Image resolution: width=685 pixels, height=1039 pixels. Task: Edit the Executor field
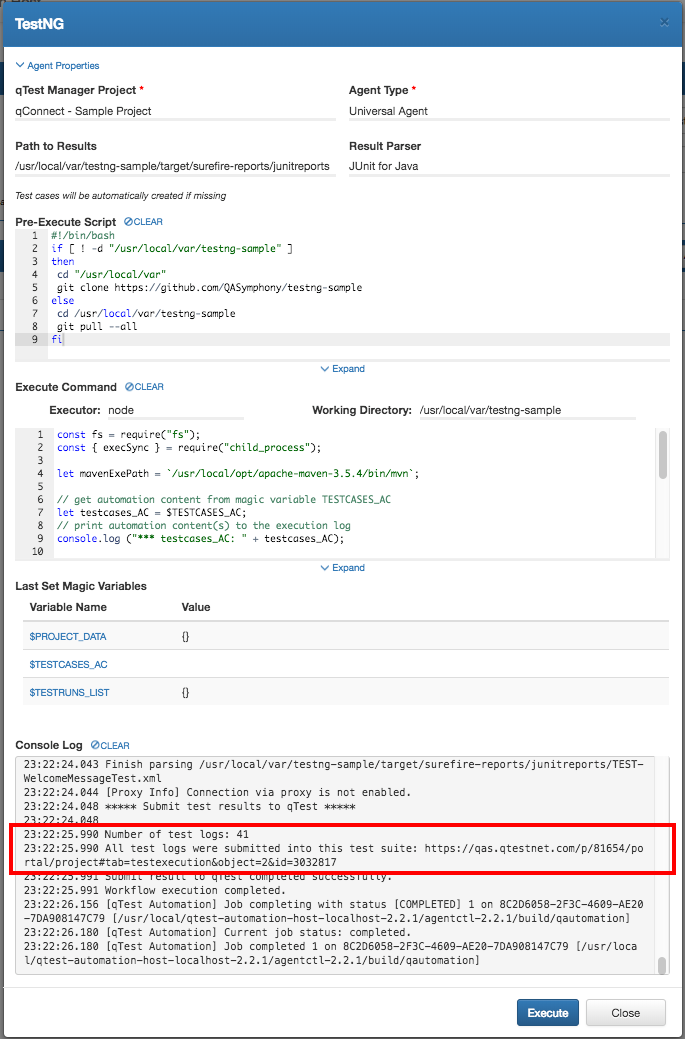pos(175,410)
